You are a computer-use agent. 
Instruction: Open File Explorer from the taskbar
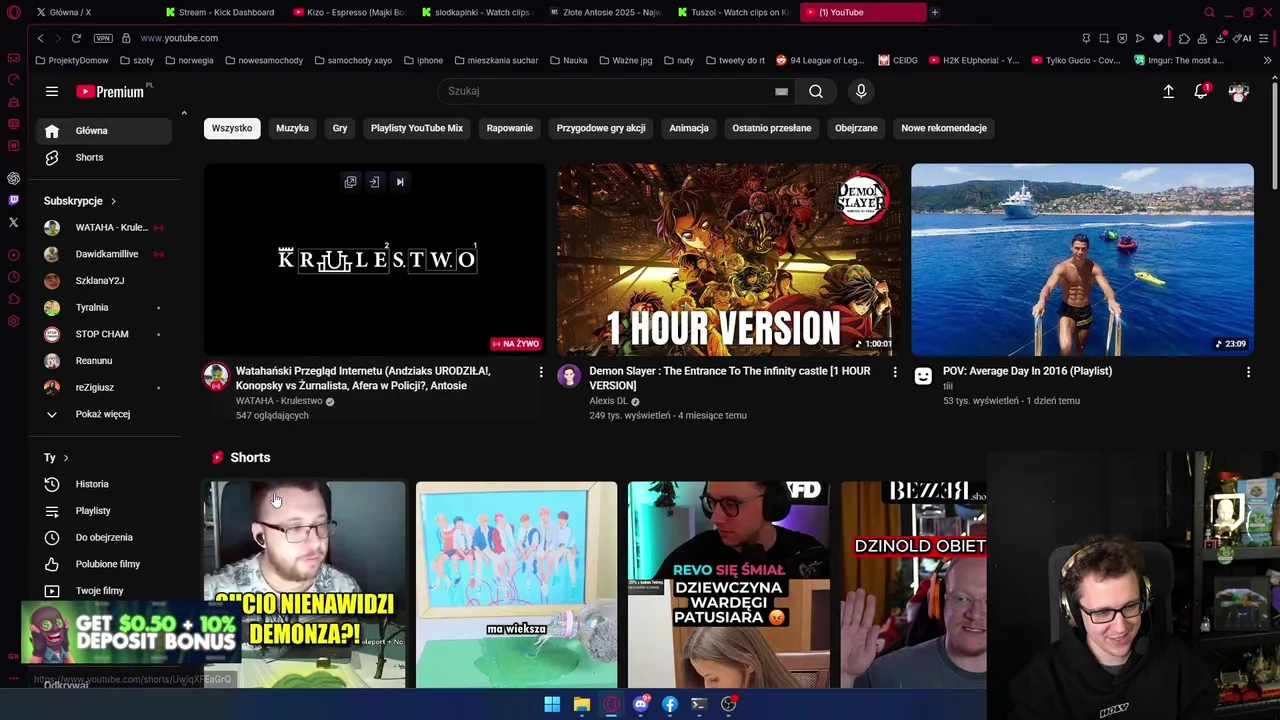pyautogui.click(x=581, y=704)
